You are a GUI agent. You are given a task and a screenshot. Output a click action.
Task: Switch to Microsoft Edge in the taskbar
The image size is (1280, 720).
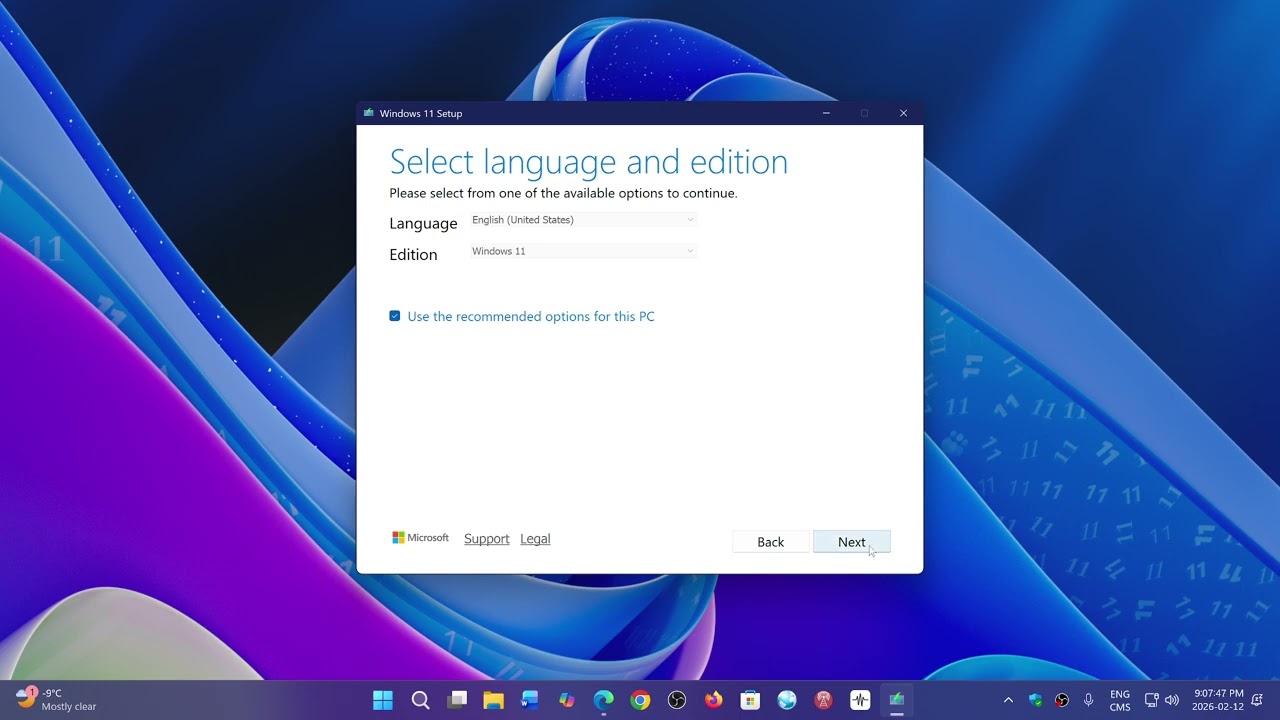tap(604, 700)
